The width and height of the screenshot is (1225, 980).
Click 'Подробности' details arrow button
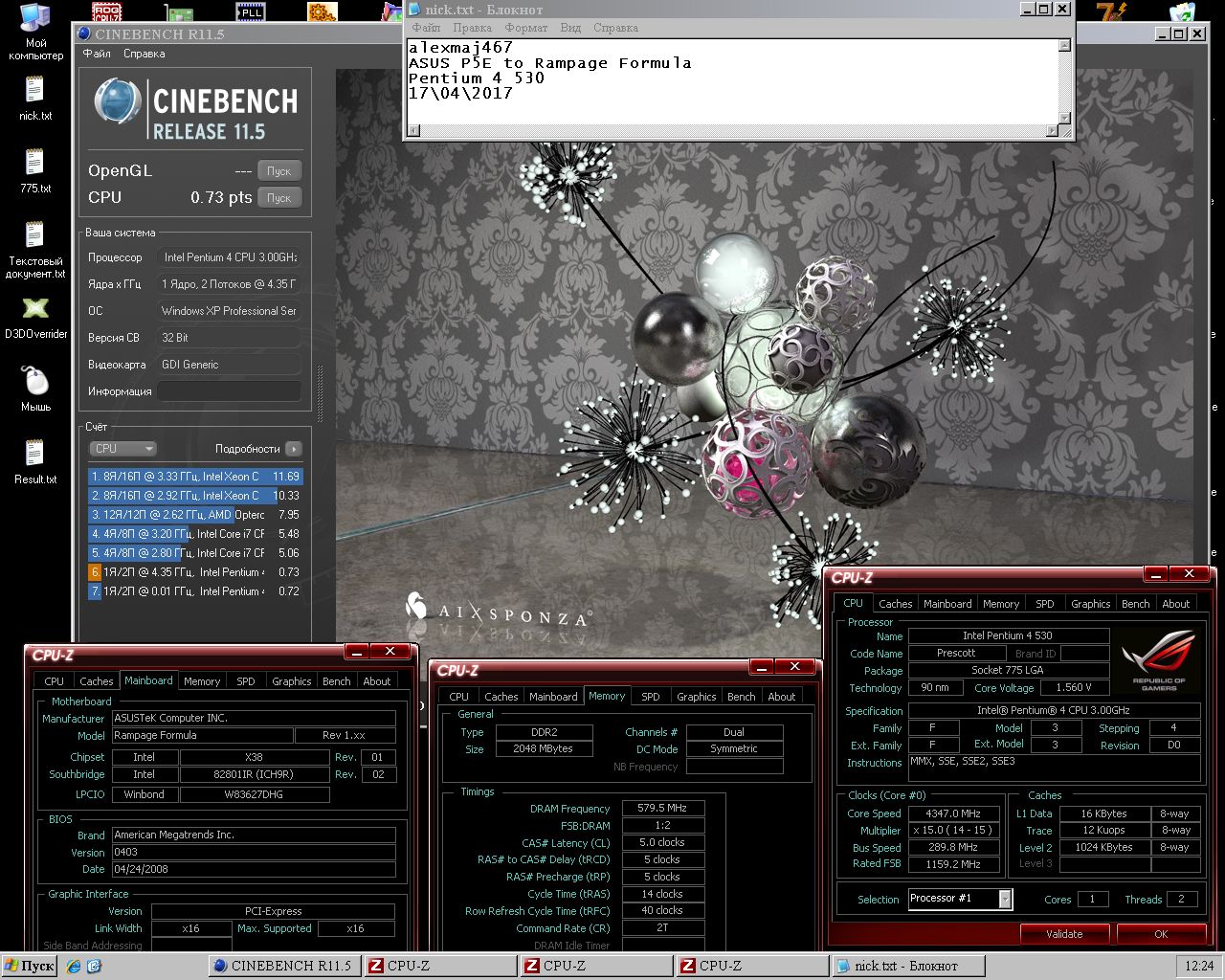point(294,448)
